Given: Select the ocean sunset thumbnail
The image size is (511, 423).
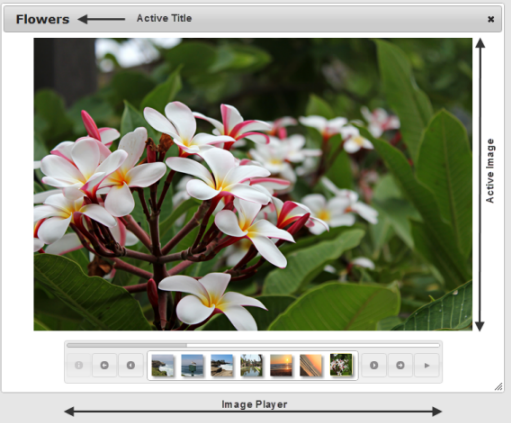Looking at the screenshot, I should [x=281, y=365].
